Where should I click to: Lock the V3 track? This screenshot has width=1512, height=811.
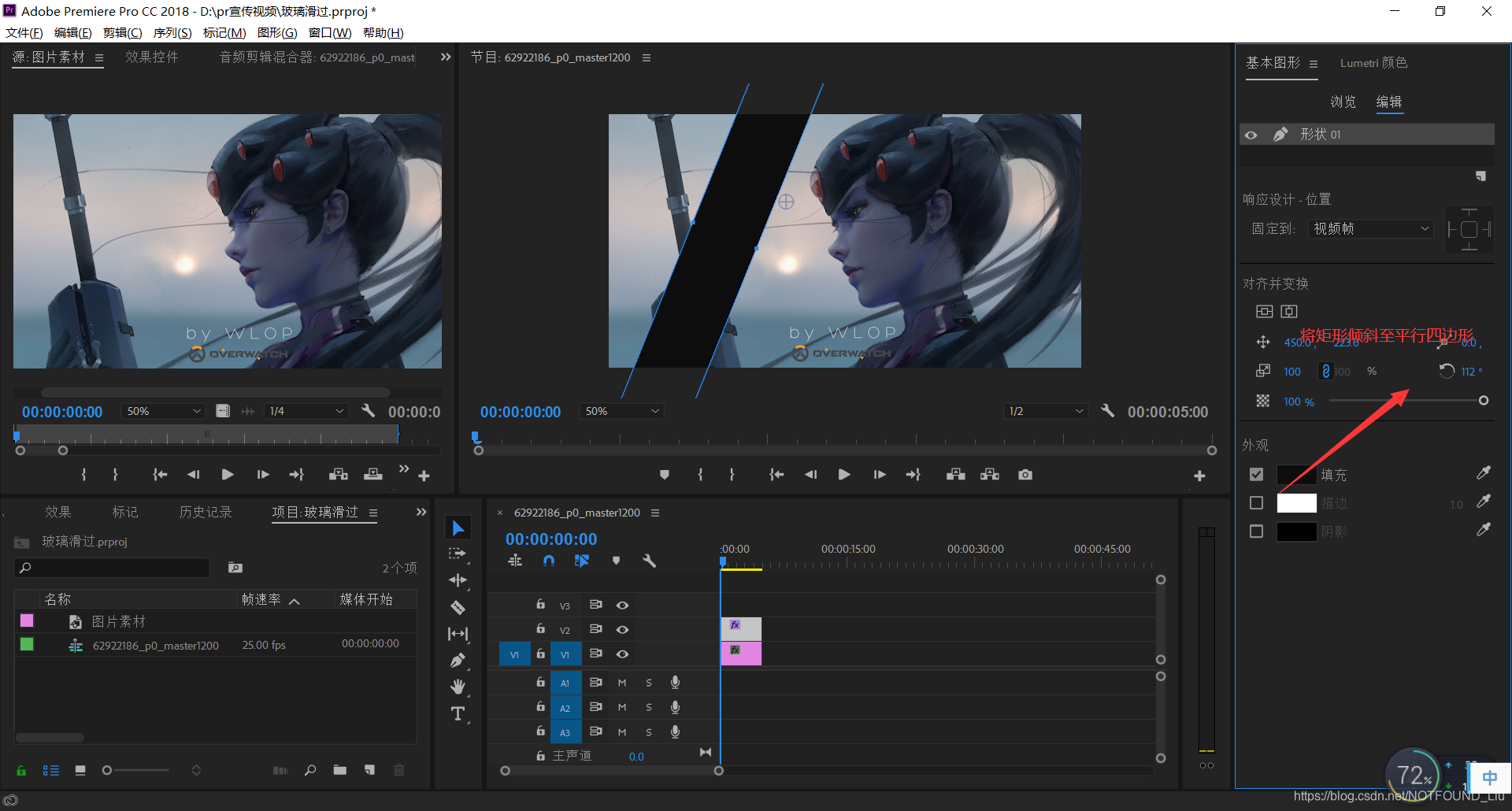click(x=541, y=604)
